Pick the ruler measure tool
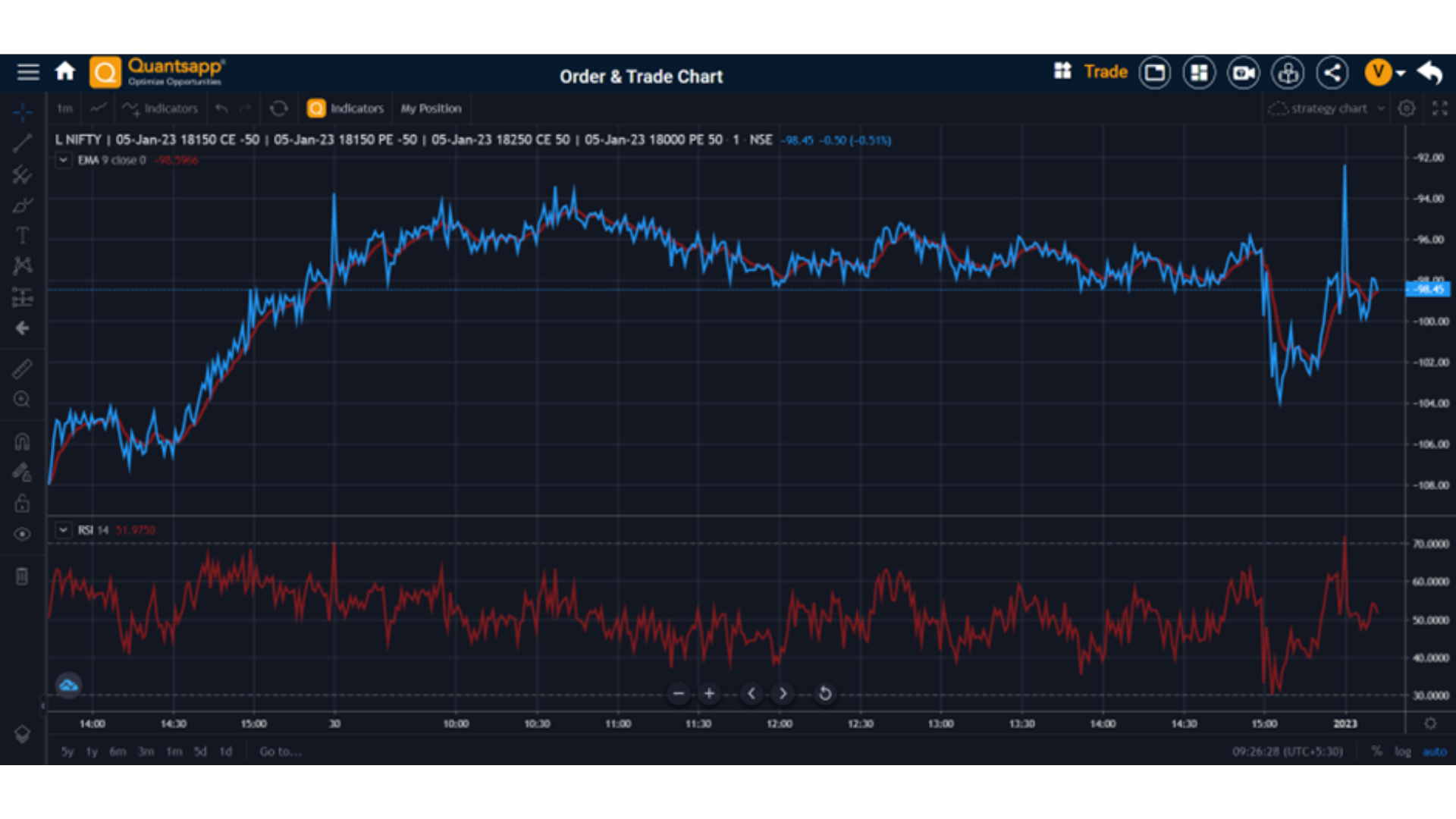This screenshot has width=1456, height=819. click(x=22, y=369)
